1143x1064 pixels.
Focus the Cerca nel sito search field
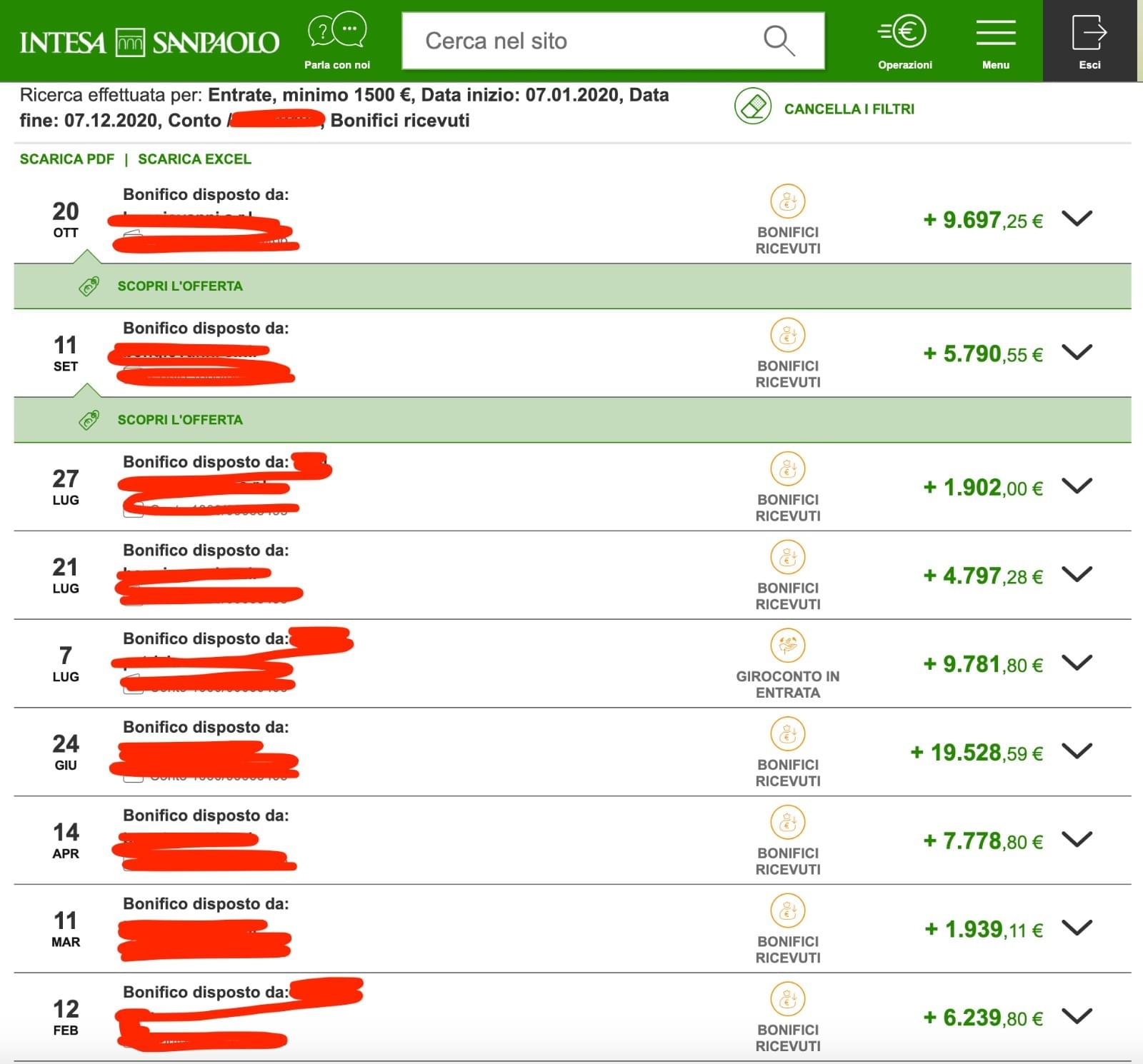point(613,41)
